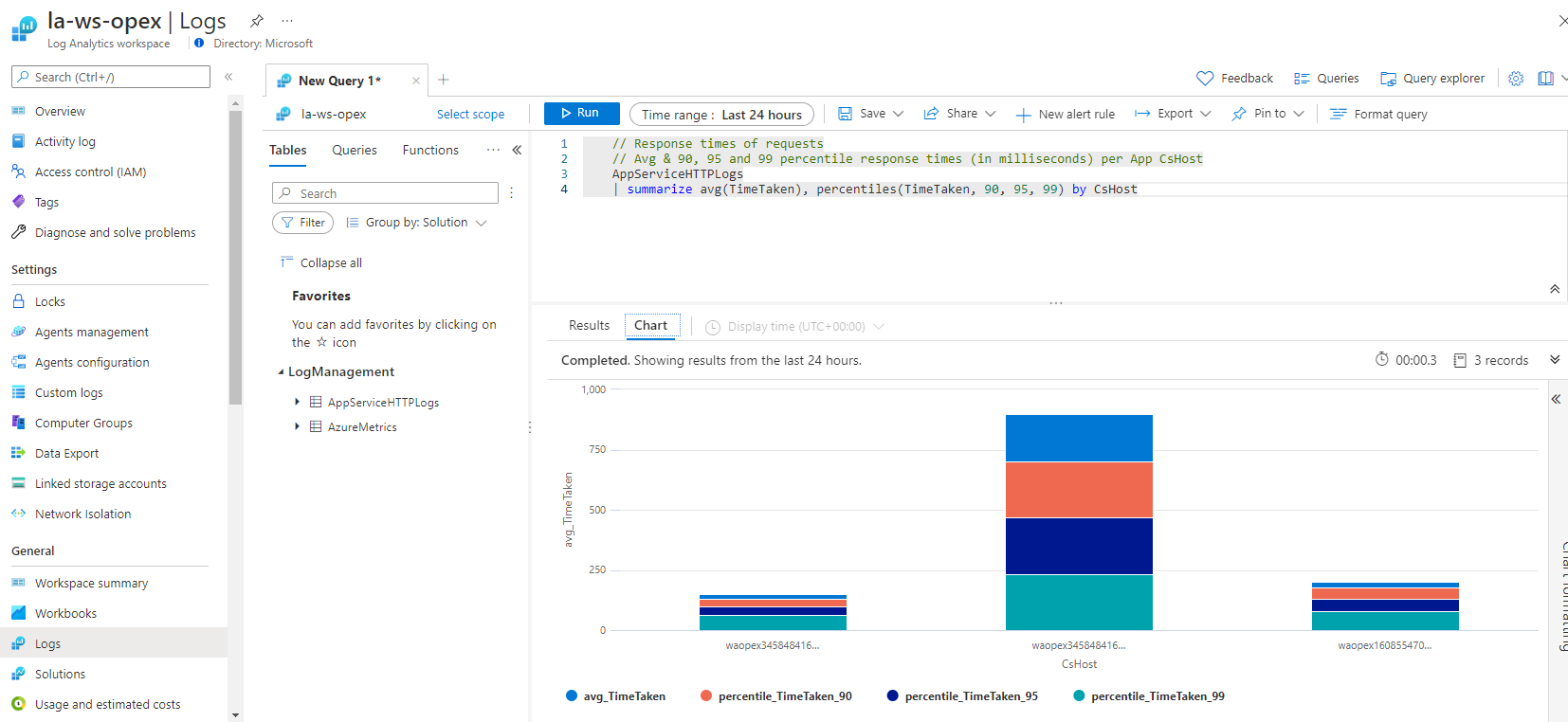Collapse the LogManagement group
Screen dimensions: 1568x722
[281, 372]
